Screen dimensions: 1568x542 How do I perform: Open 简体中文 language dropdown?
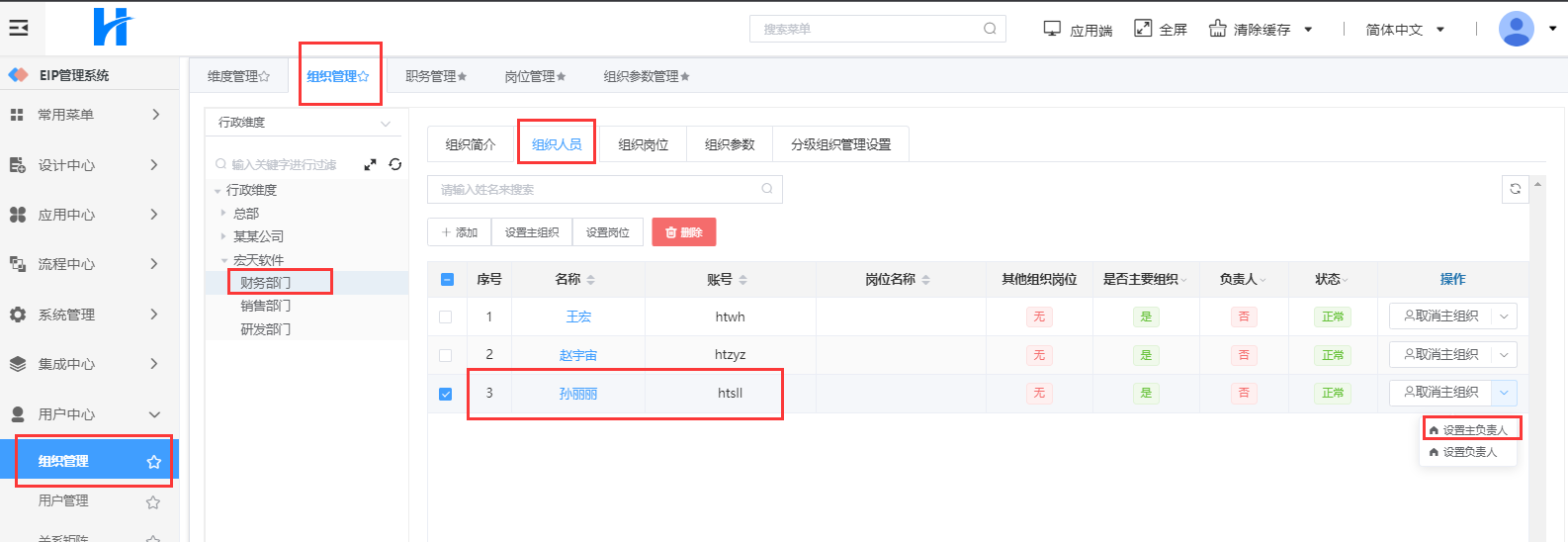1405,30
